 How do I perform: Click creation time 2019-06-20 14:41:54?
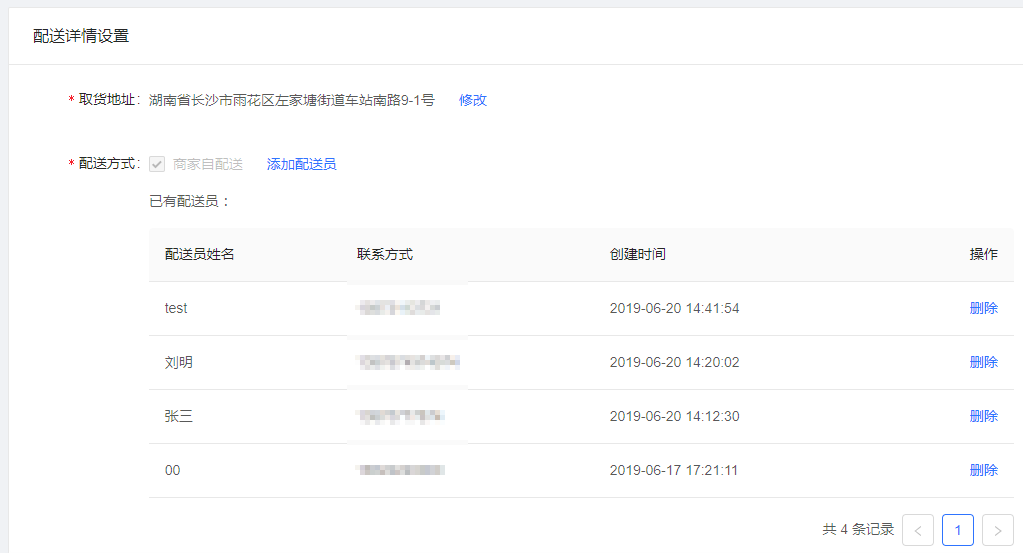[x=674, y=308]
